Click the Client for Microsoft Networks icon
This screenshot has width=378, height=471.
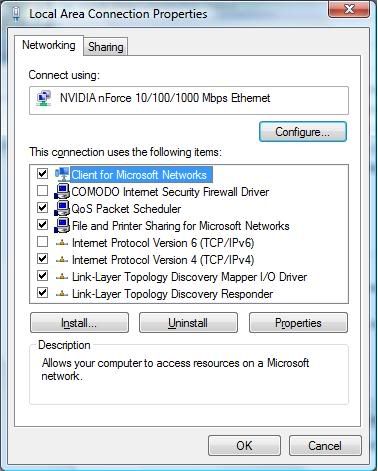click(x=62, y=174)
